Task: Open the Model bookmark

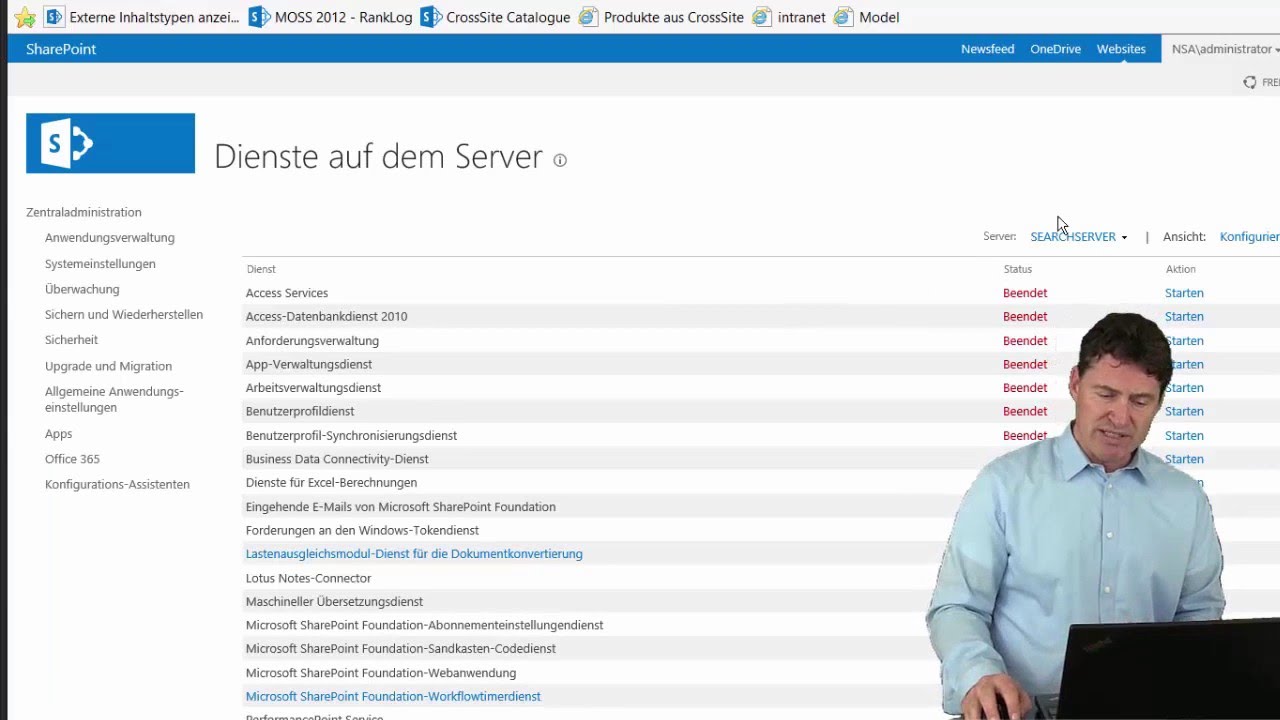Action: tap(867, 17)
